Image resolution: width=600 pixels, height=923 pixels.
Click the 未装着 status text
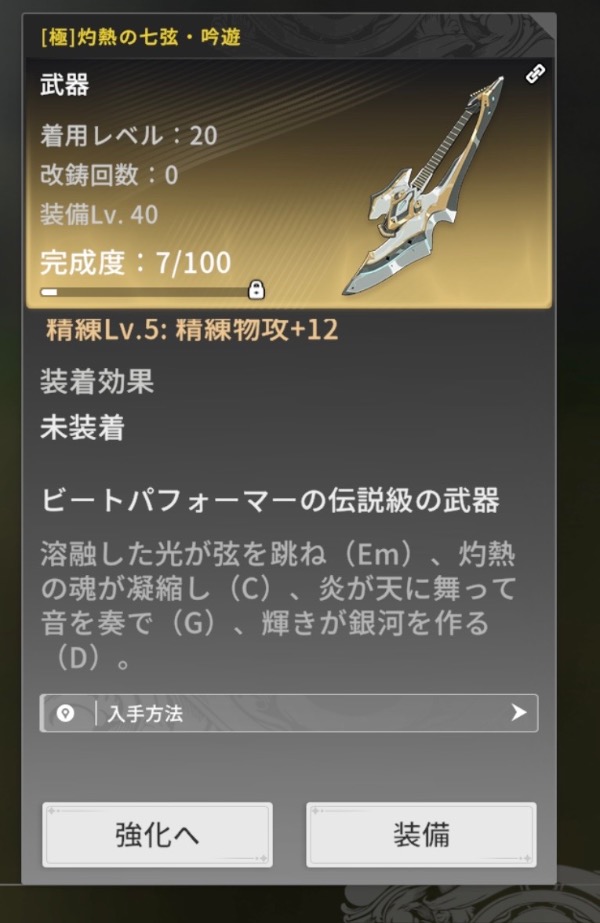coord(82,427)
